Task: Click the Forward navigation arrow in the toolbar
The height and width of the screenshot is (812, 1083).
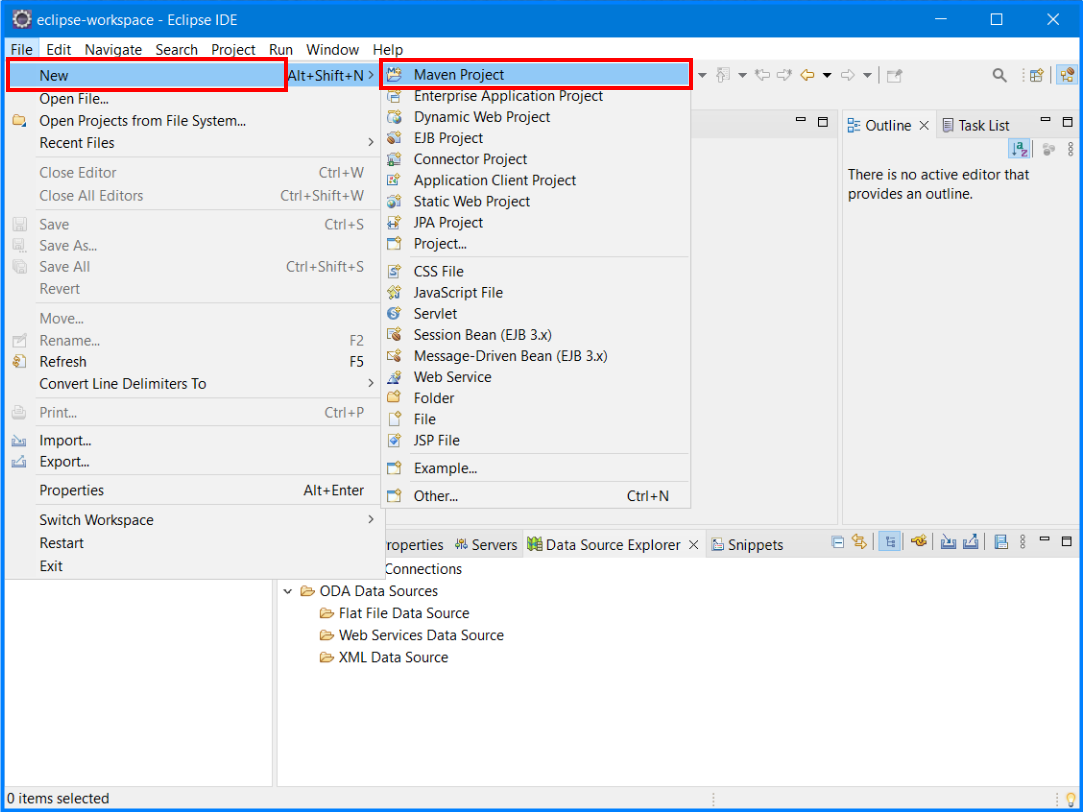Action: [x=849, y=75]
